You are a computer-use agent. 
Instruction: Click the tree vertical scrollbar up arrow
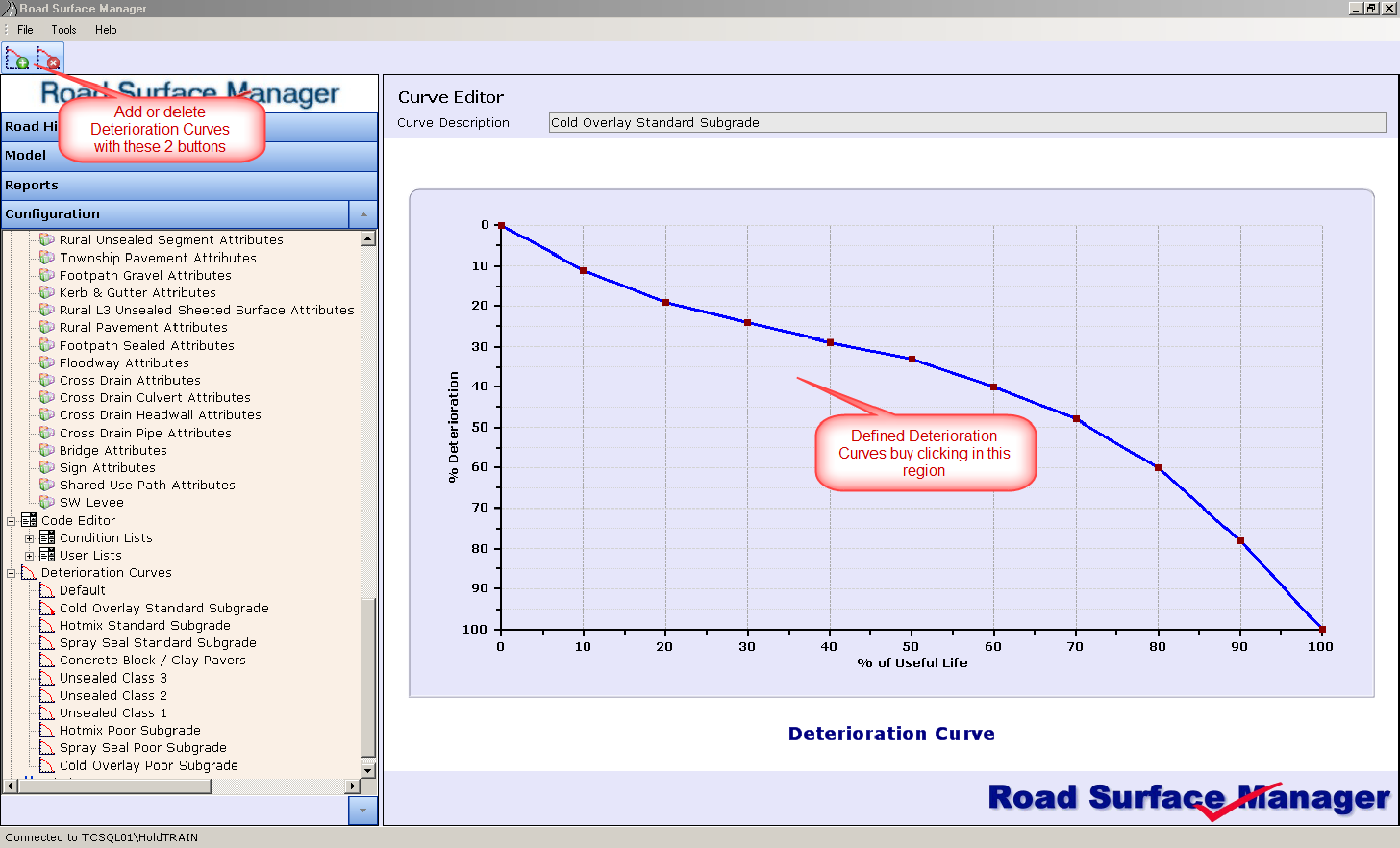[368, 238]
